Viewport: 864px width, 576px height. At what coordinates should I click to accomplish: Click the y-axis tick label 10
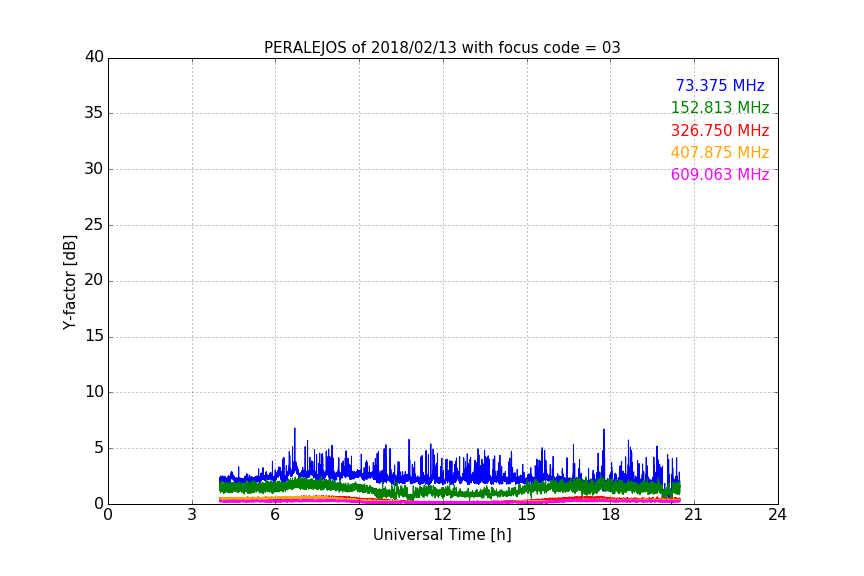click(94, 392)
